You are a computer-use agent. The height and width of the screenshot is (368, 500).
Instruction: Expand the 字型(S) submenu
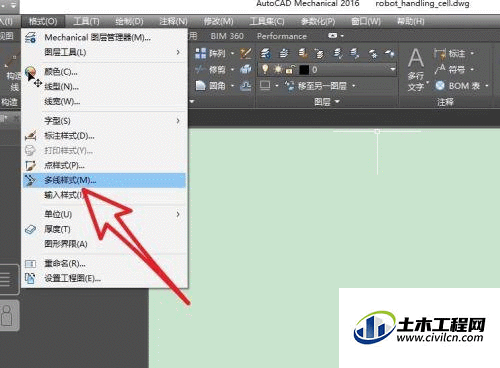(x=104, y=121)
